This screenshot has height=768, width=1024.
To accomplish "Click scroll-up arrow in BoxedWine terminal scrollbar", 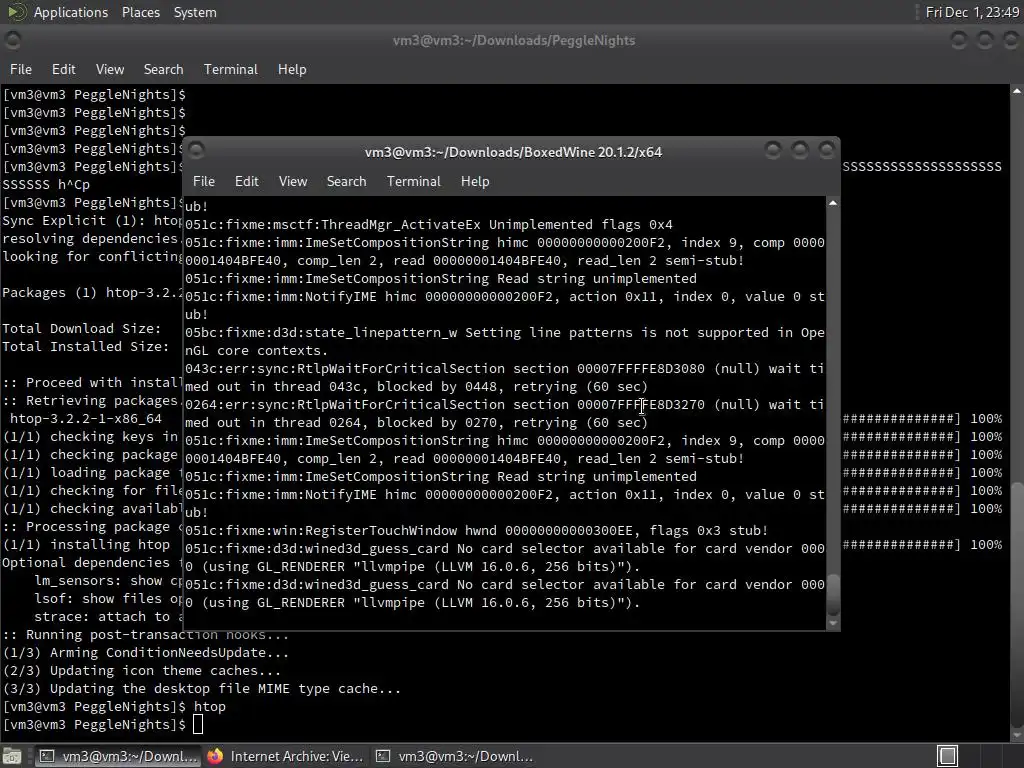I will tap(833, 203).
